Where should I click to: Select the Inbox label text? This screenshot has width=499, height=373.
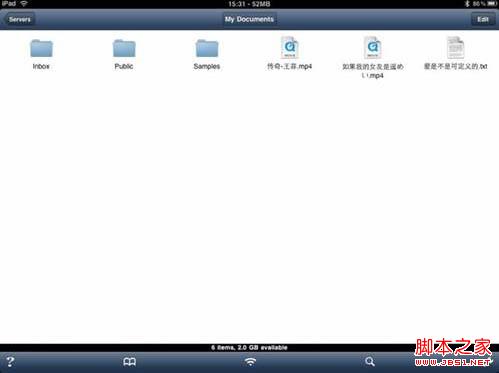click(x=41, y=66)
